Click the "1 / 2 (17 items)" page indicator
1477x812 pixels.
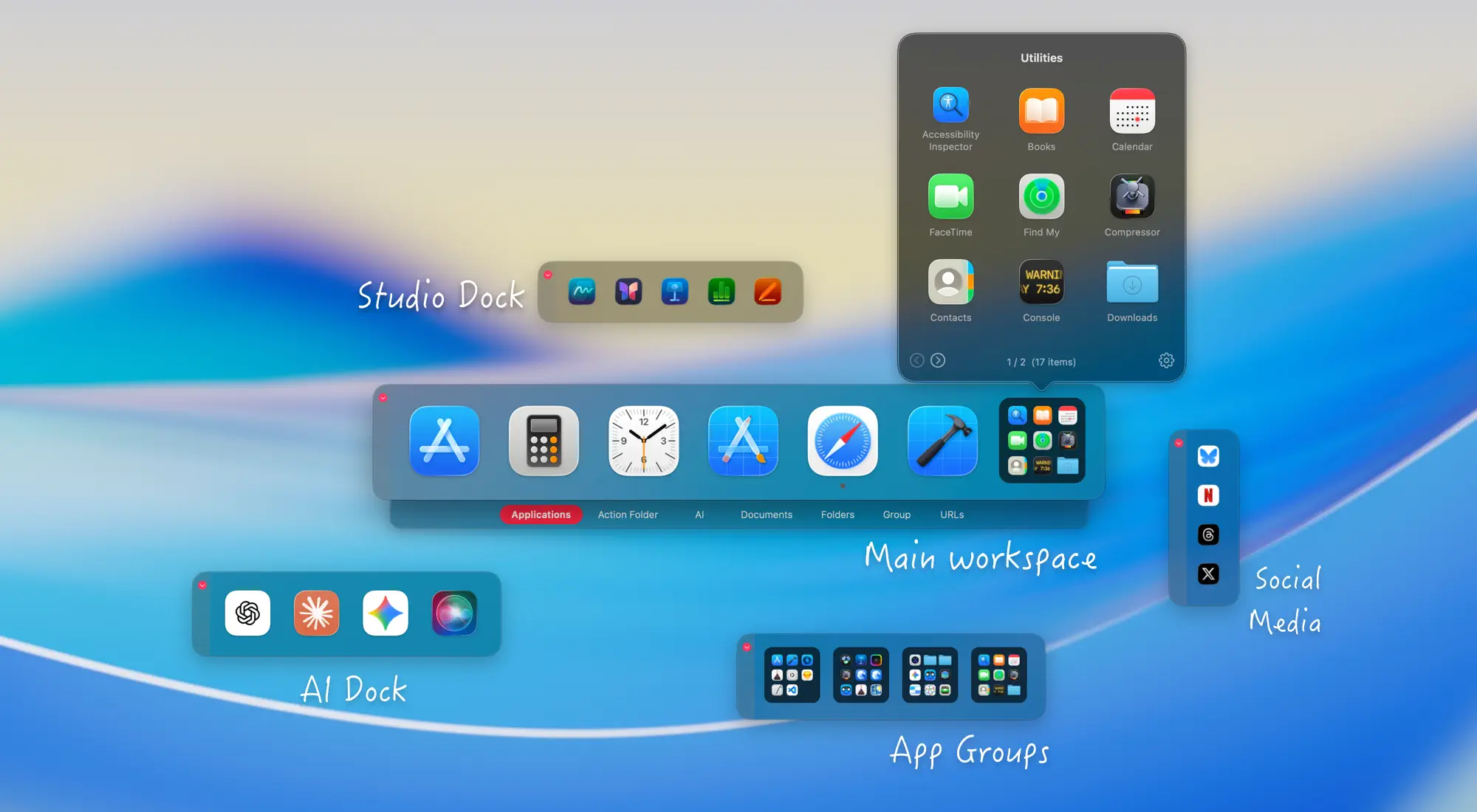[1041, 362]
